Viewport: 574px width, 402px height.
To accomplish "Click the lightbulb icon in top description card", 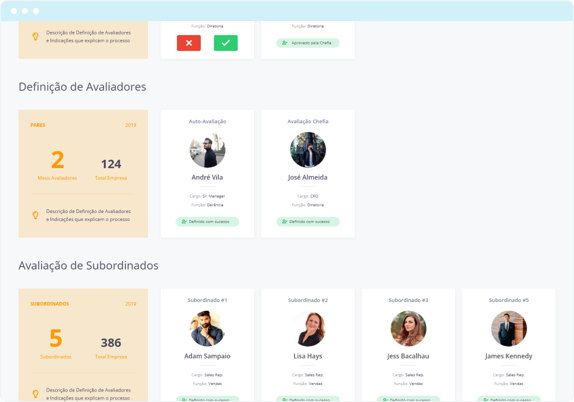I will pos(36,36).
